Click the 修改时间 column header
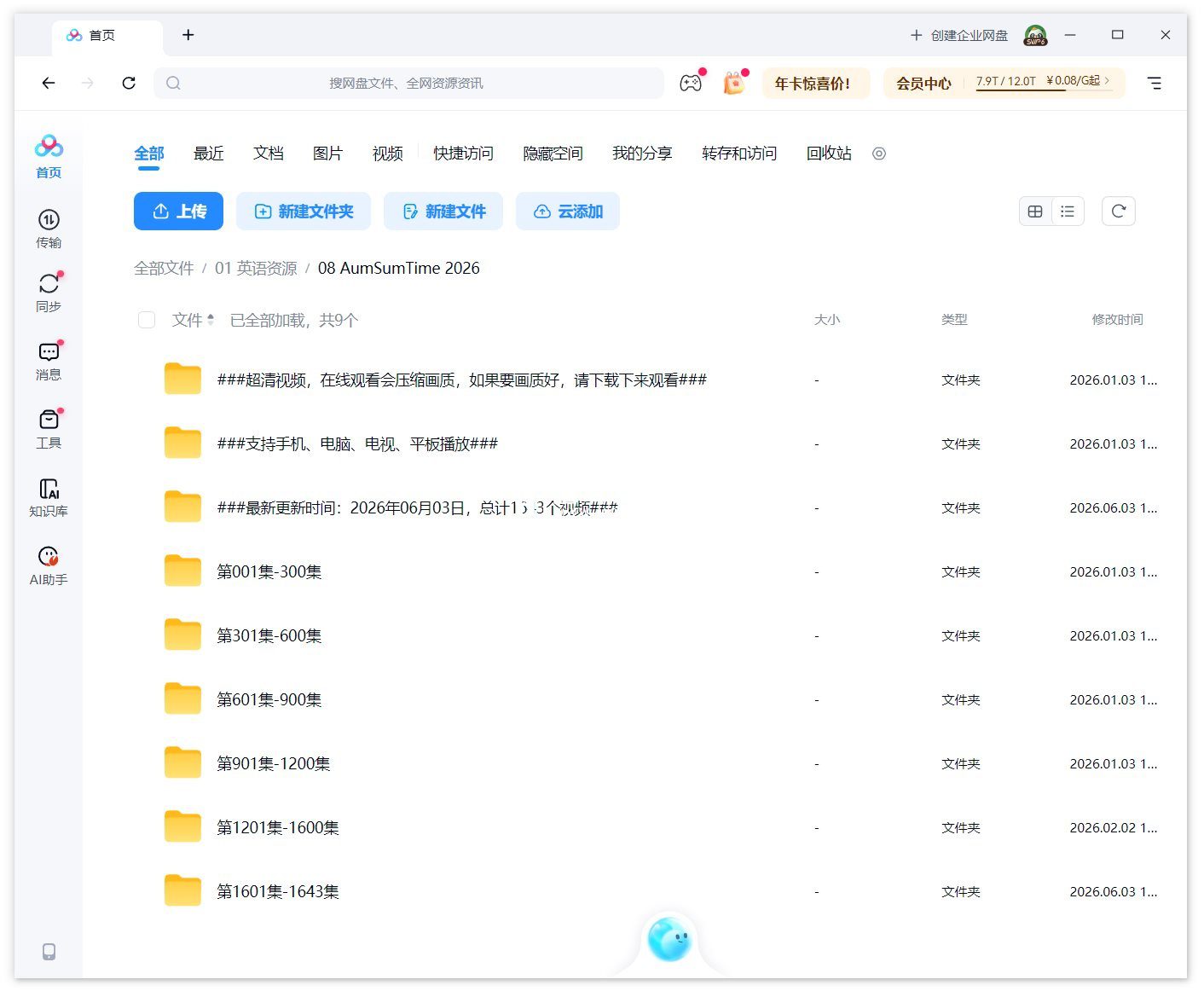Screen dimensions: 1204x997 (1117, 320)
